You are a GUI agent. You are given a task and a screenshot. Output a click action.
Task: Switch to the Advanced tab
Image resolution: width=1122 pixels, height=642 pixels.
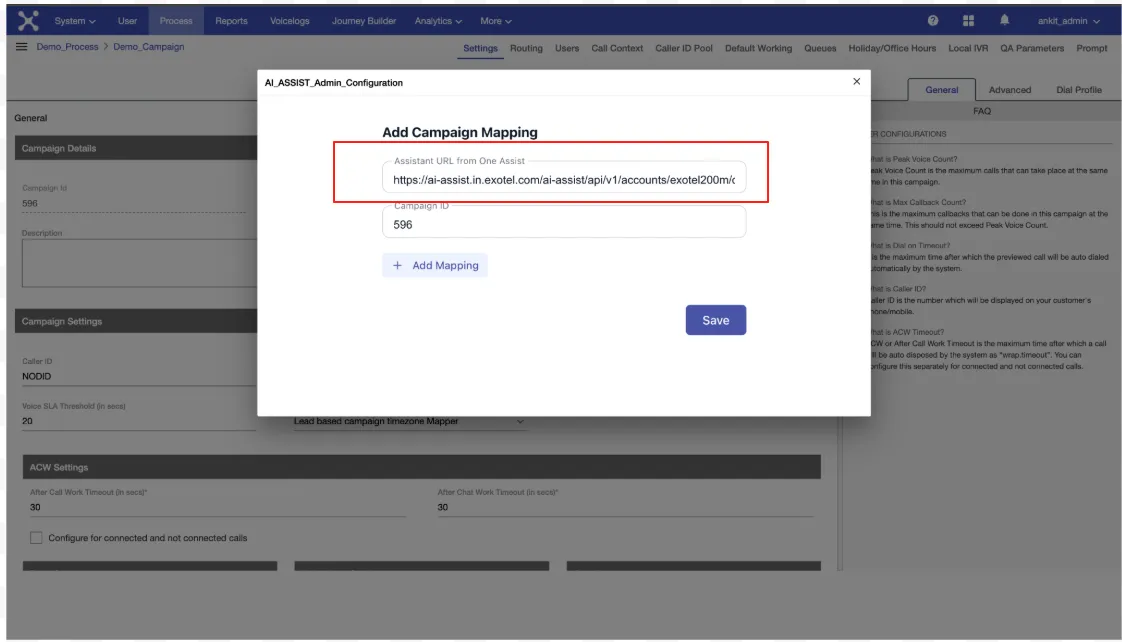[x=1010, y=89]
